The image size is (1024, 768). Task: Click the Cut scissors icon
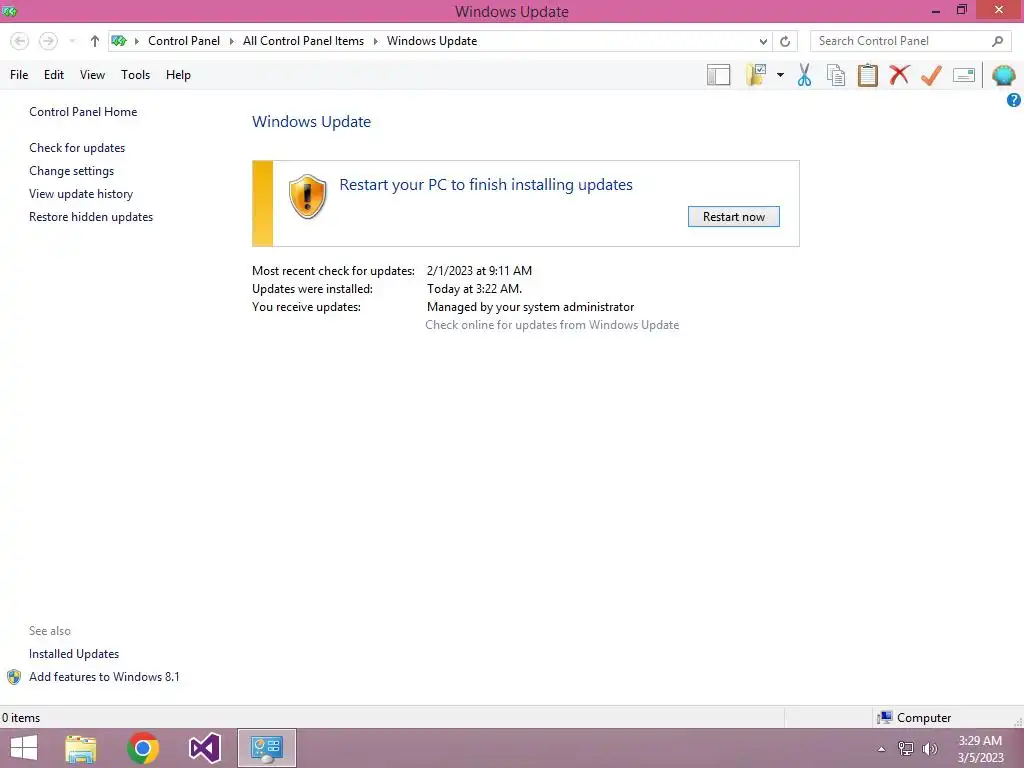(x=805, y=75)
